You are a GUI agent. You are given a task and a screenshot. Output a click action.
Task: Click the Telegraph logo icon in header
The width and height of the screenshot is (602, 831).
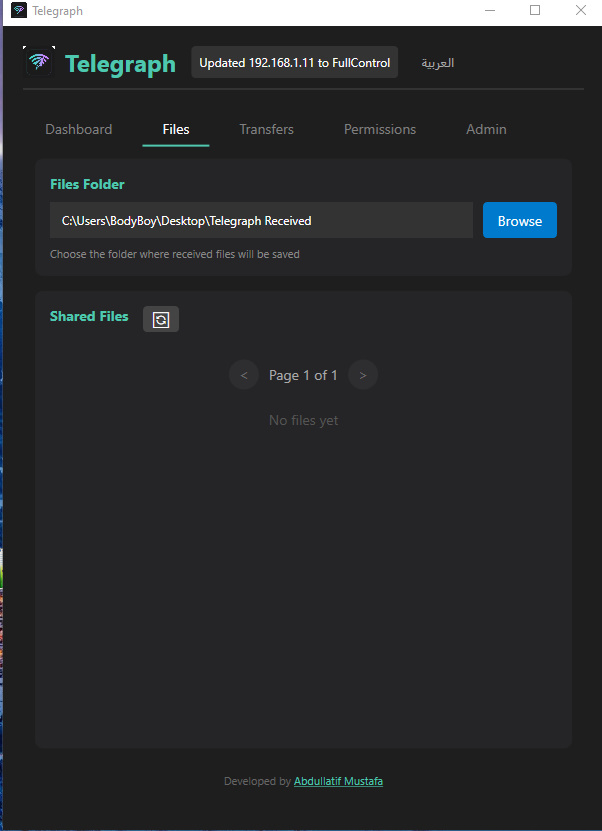click(x=39, y=62)
